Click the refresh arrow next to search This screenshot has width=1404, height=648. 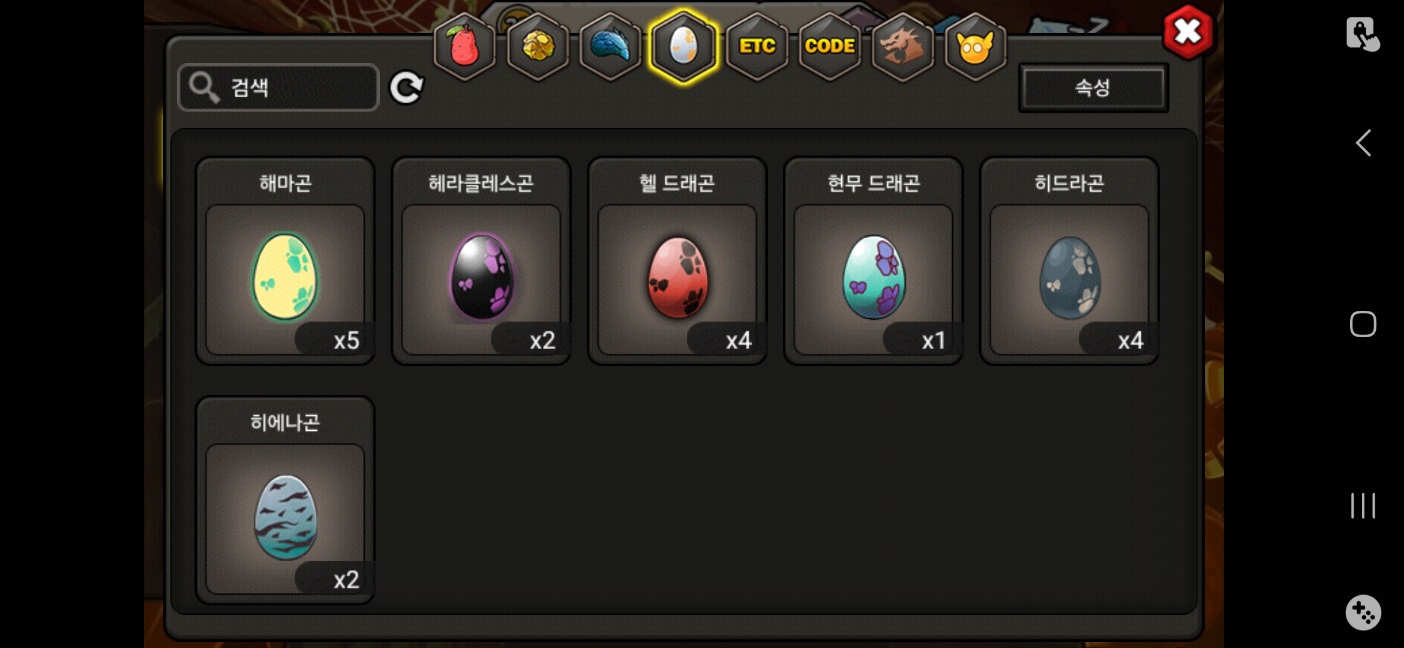[x=406, y=88]
